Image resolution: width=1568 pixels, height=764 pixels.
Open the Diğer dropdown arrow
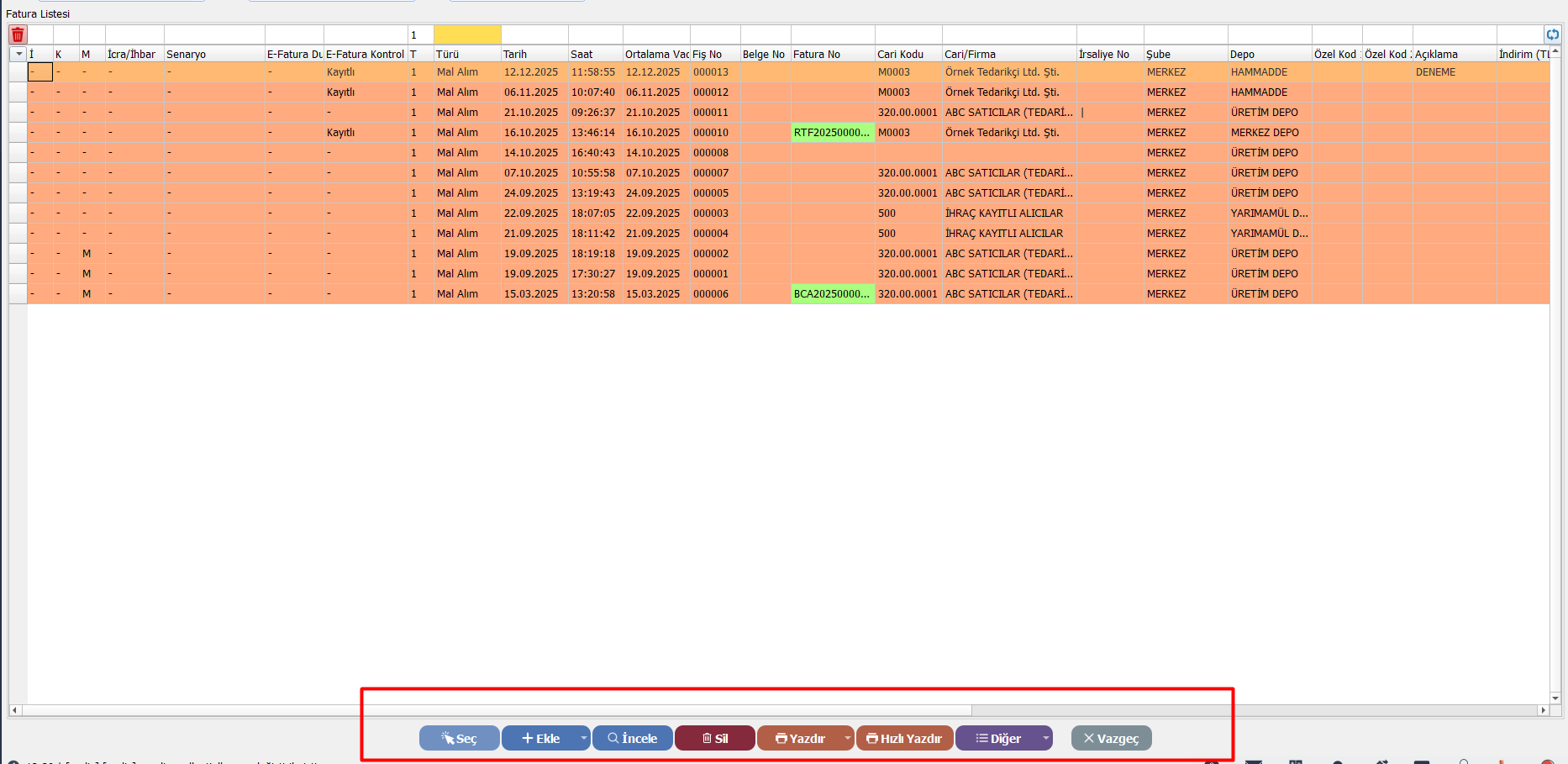1045,738
